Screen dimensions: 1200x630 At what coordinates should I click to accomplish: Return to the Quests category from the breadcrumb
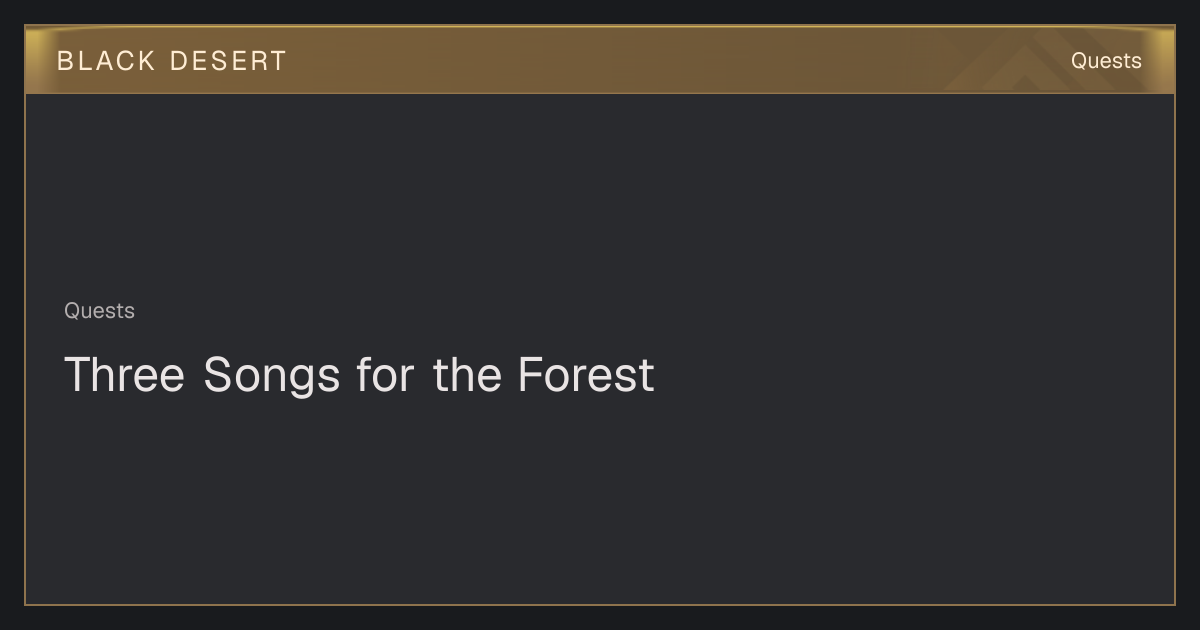99,311
